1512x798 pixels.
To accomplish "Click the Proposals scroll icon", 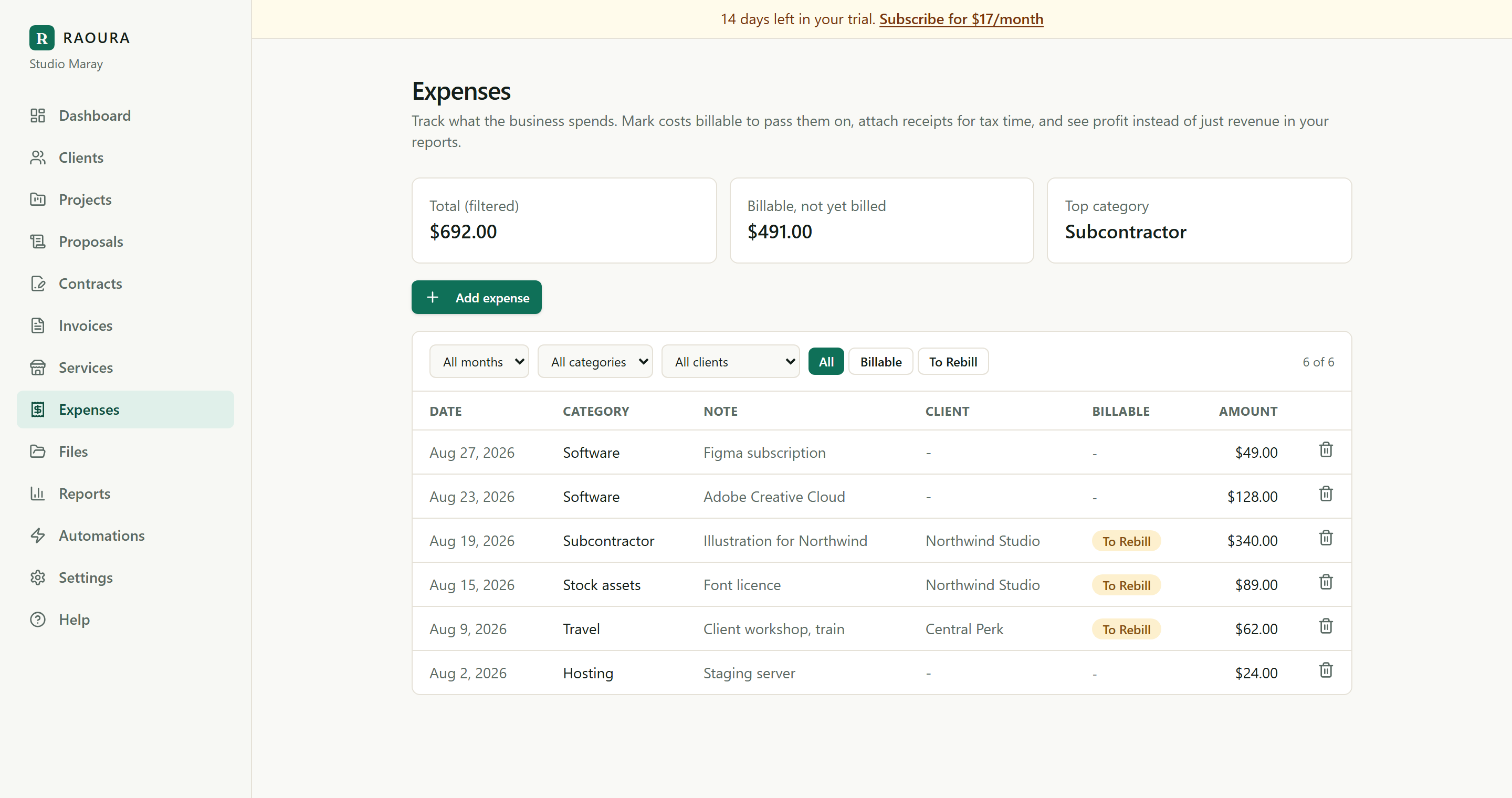I will [38, 241].
